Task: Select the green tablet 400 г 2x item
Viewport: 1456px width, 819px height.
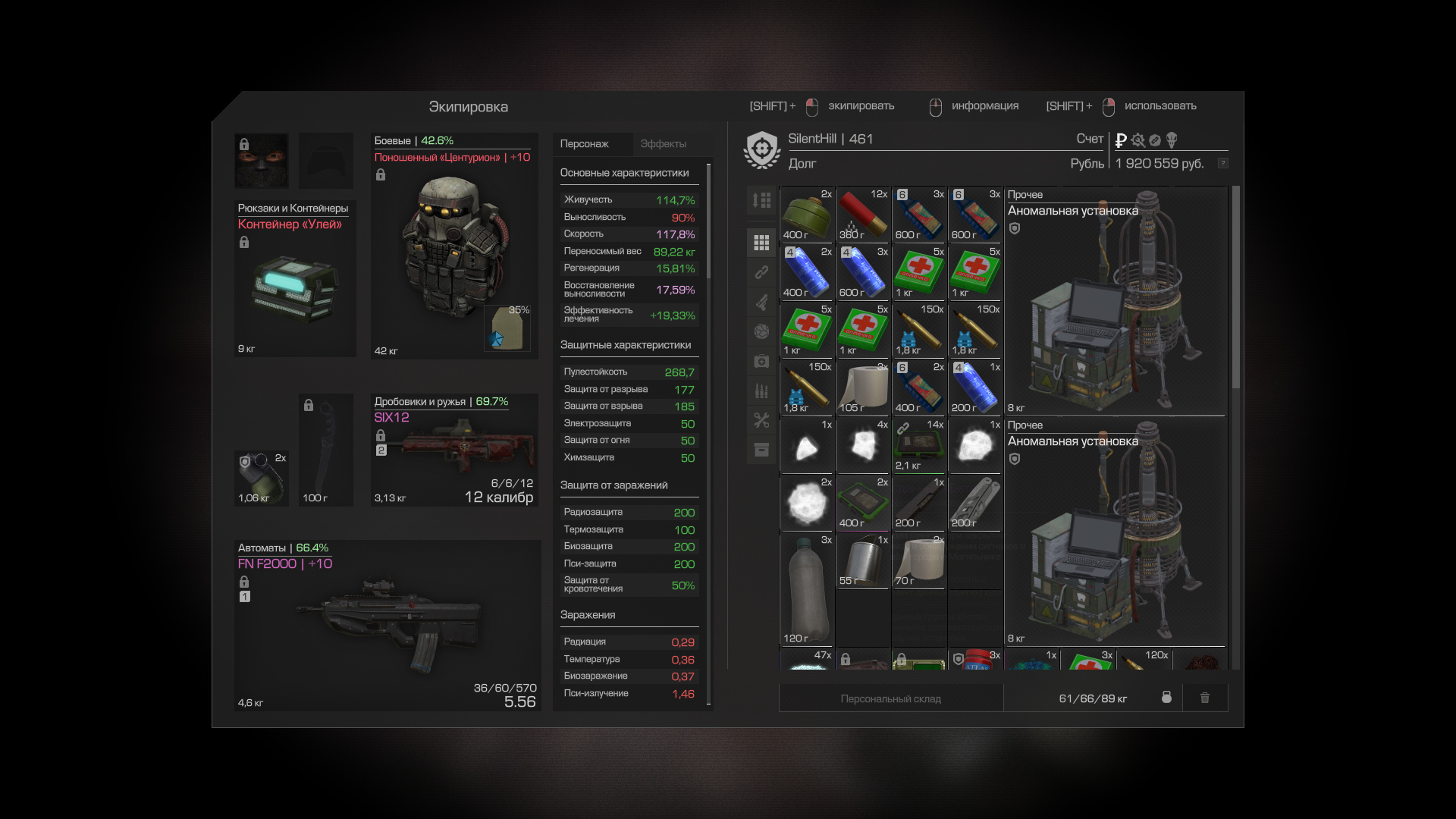Action: [x=863, y=503]
